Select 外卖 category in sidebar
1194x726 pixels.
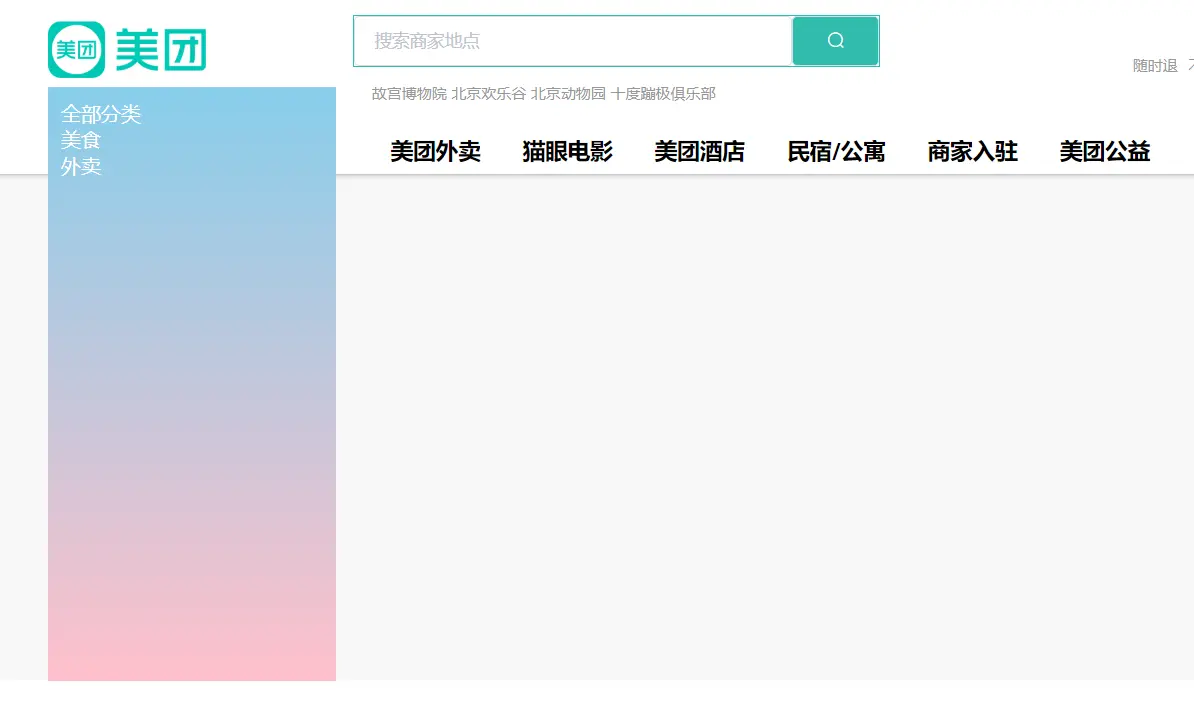coord(81,166)
